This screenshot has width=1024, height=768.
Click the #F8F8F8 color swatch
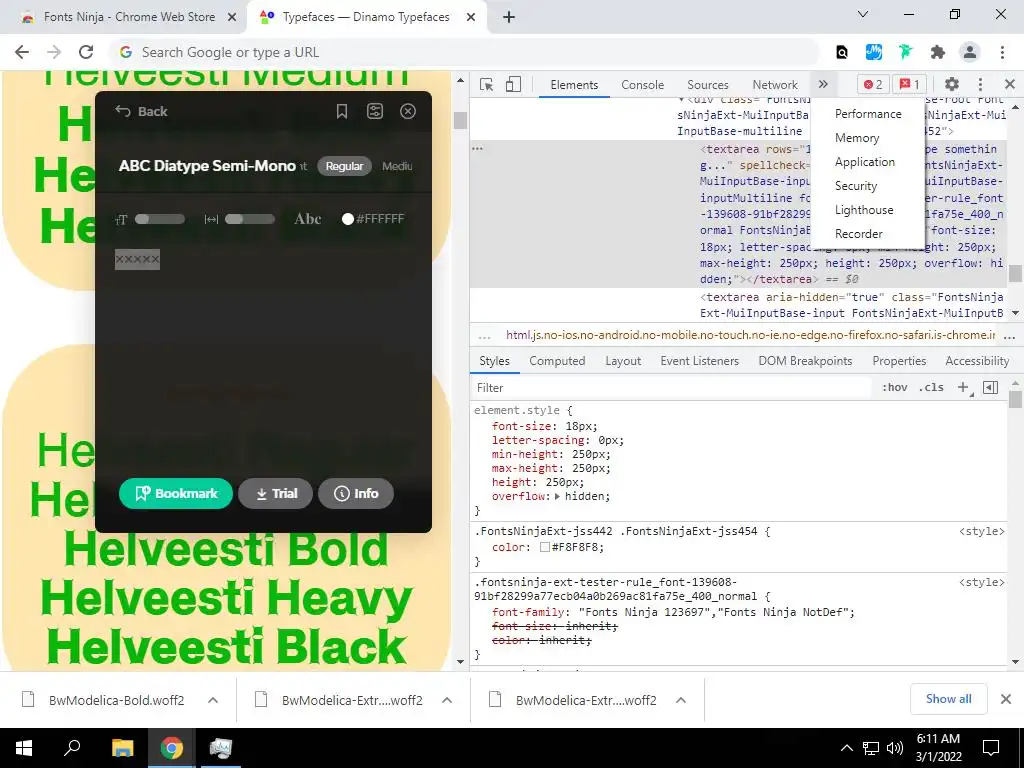pos(545,547)
